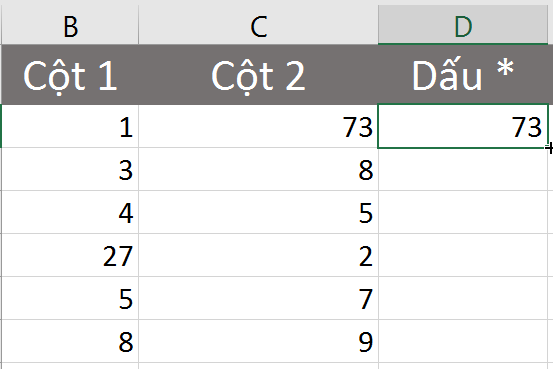Select cell containing 1 in column B
The width and height of the screenshot is (553, 369).
click(70, 126)
